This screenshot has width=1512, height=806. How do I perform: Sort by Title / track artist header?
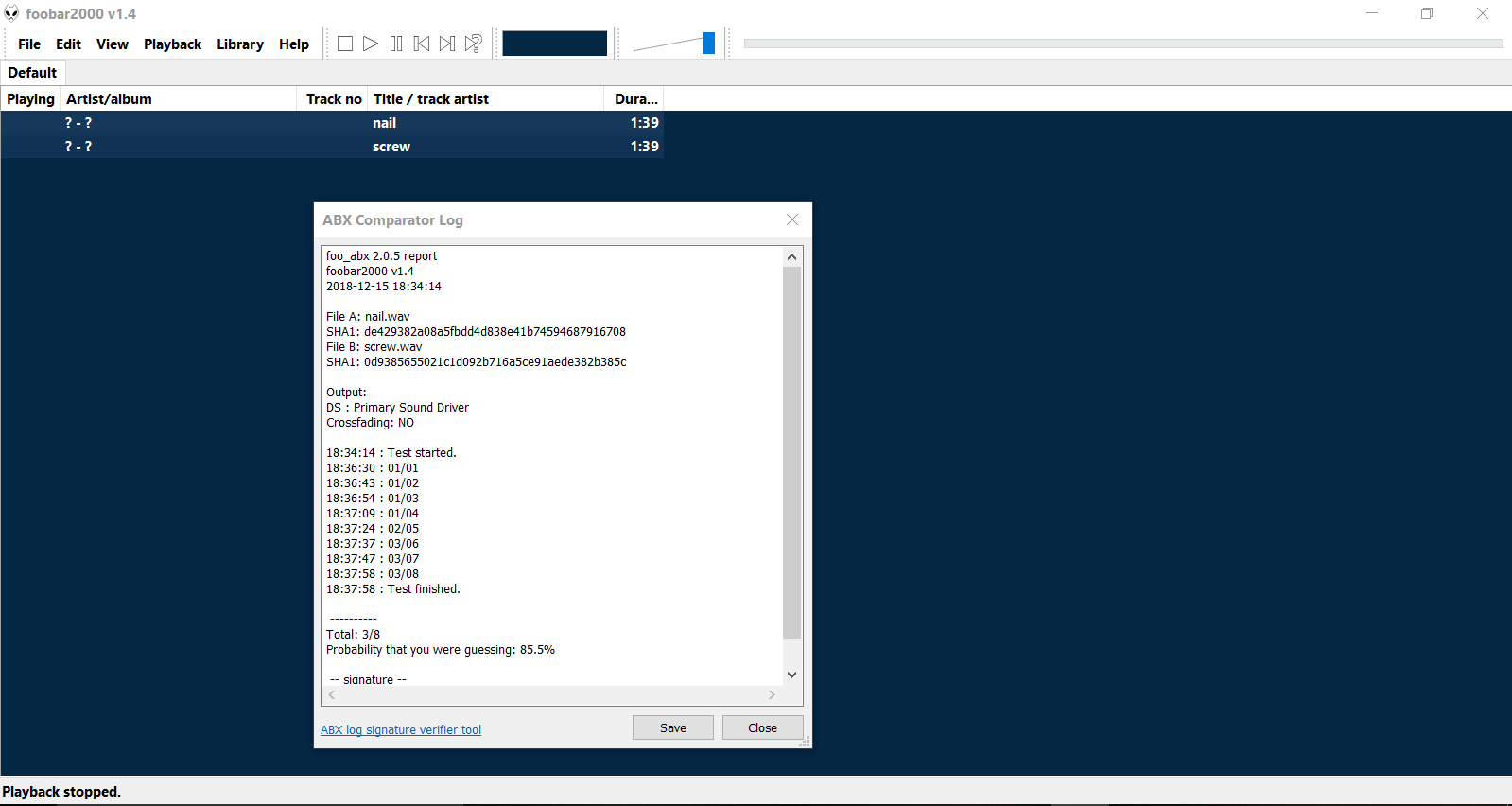pos(485,99)
